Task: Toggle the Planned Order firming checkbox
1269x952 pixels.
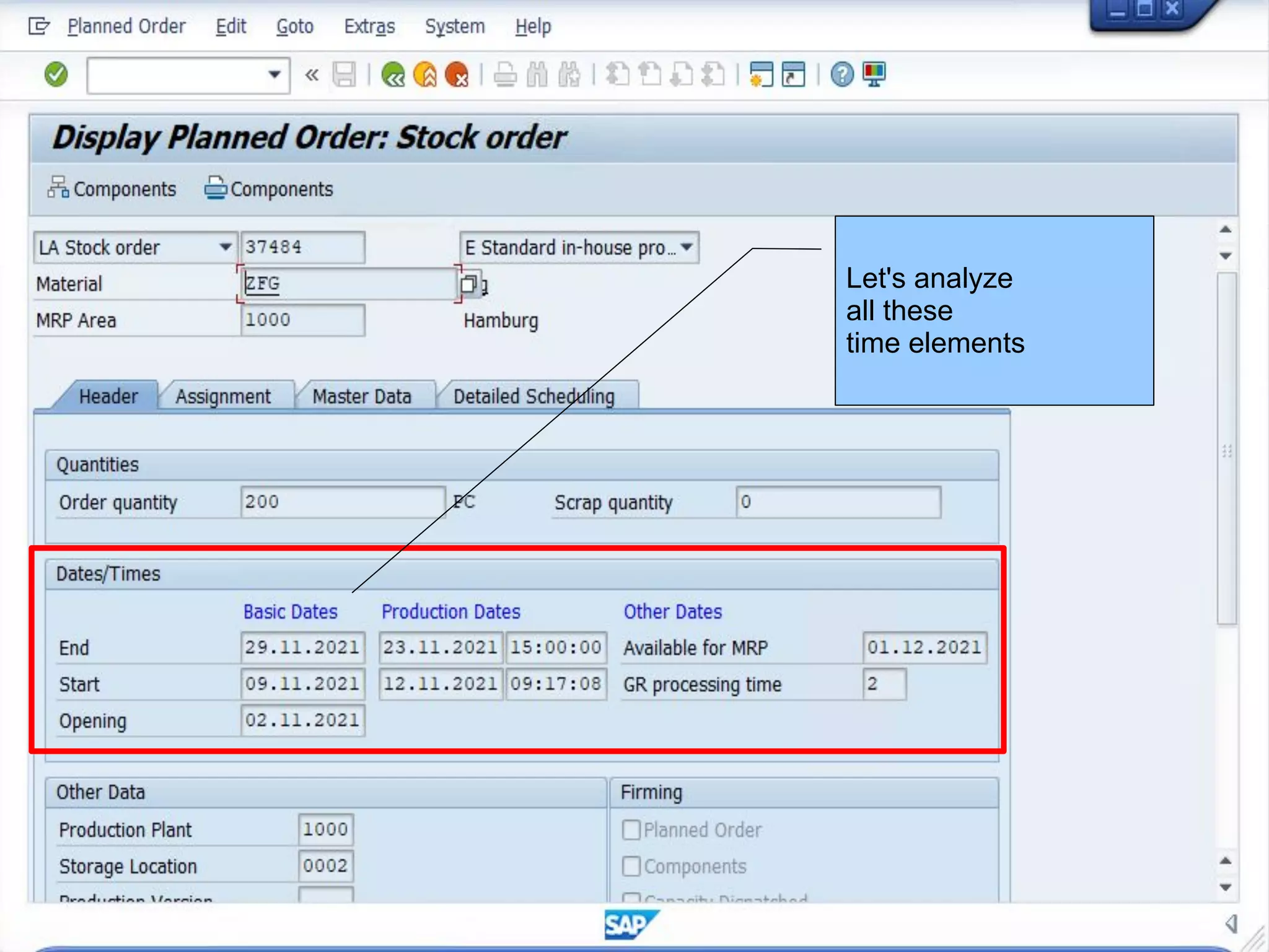Action: [x=631, y=829]
